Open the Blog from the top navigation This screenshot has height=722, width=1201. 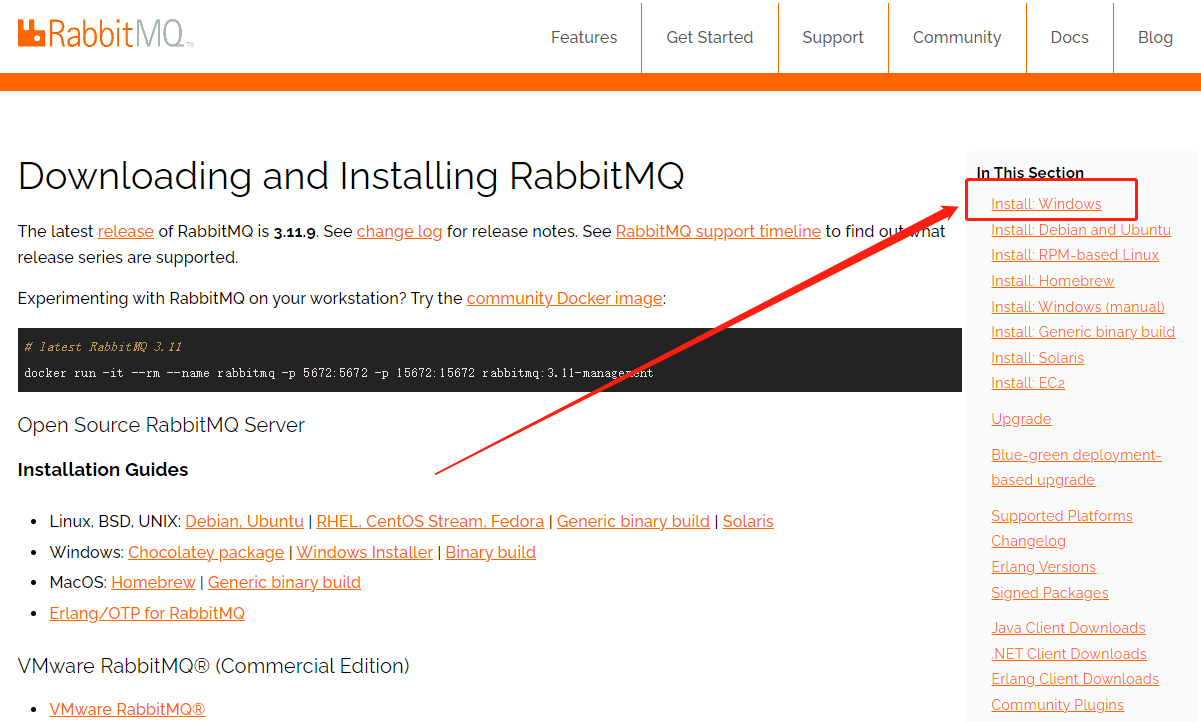coord(1155,37)
